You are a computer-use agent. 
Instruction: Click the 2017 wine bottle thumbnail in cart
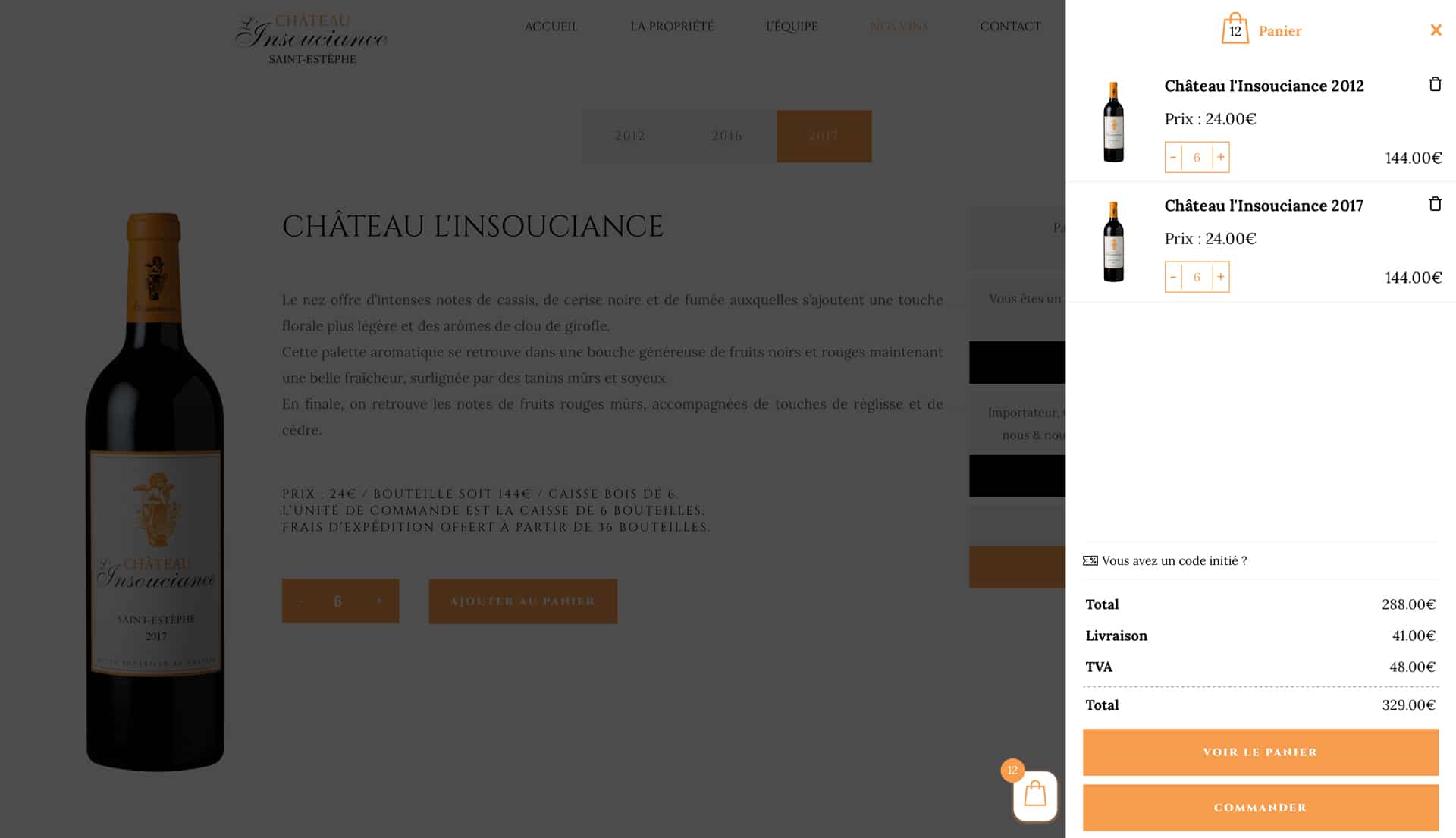(x=1113, y=244)
